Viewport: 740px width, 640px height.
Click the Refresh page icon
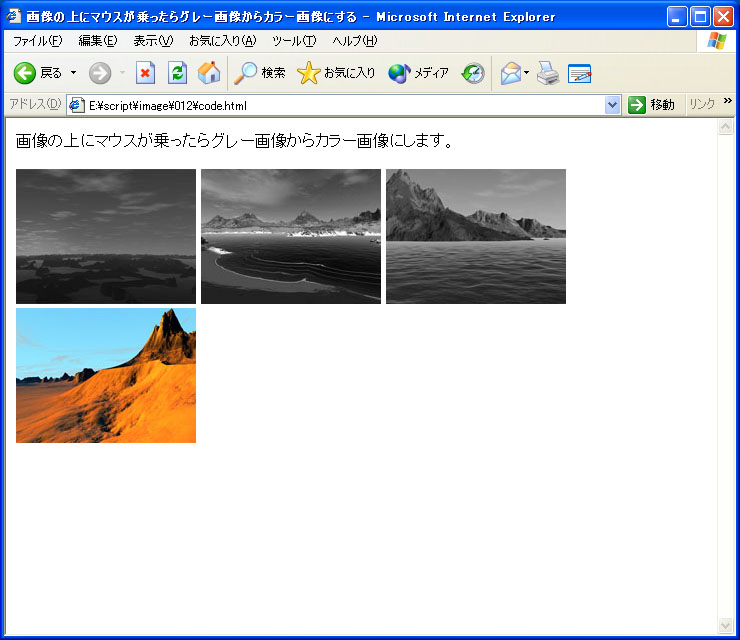[177, 73]
